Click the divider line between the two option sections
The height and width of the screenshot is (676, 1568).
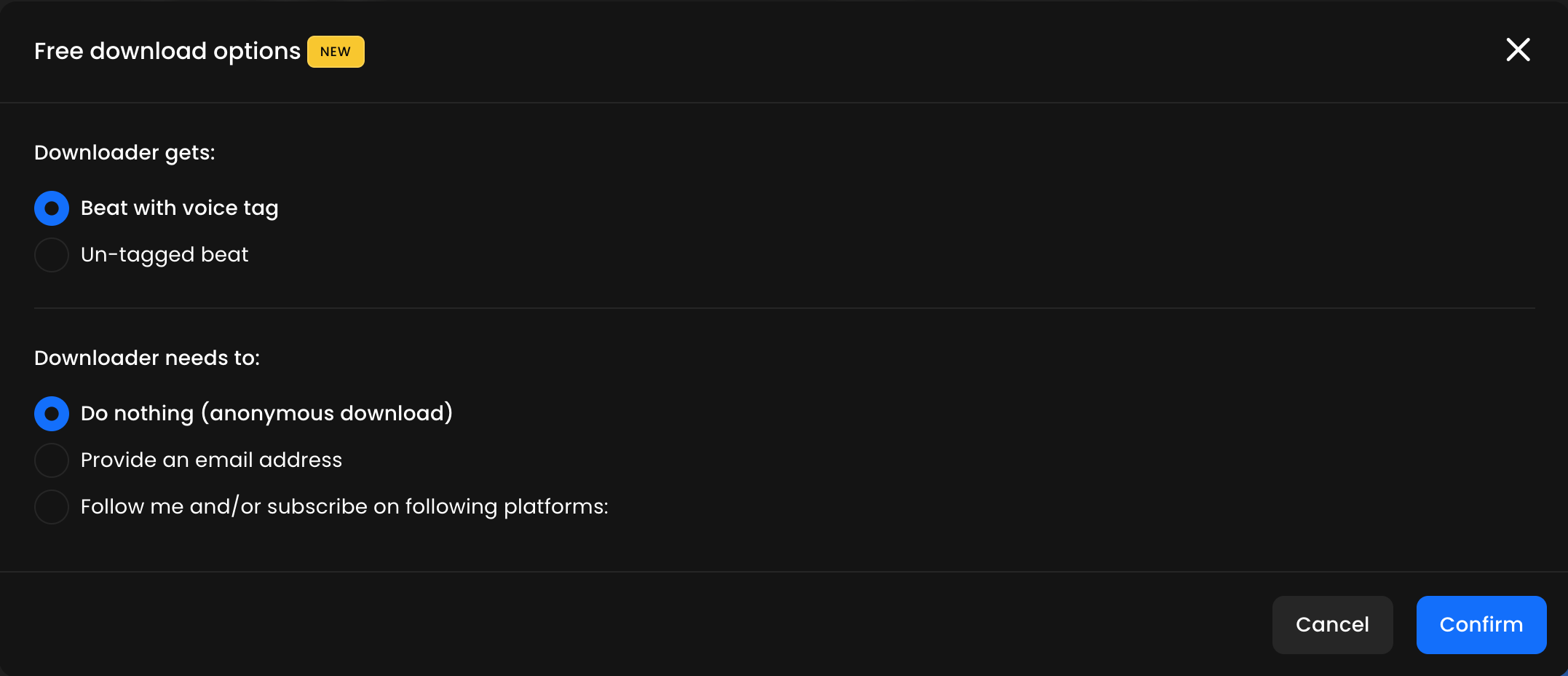coord(784,308)
